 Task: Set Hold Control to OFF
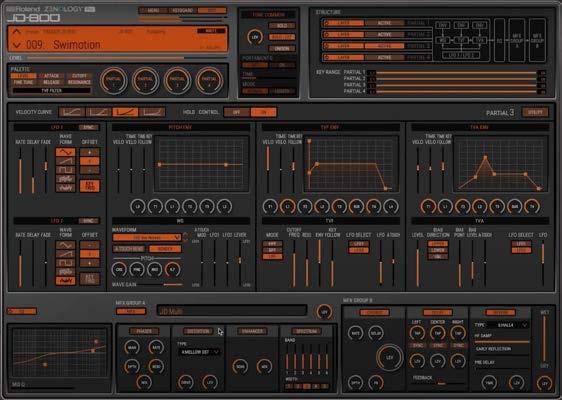point(237,112)
